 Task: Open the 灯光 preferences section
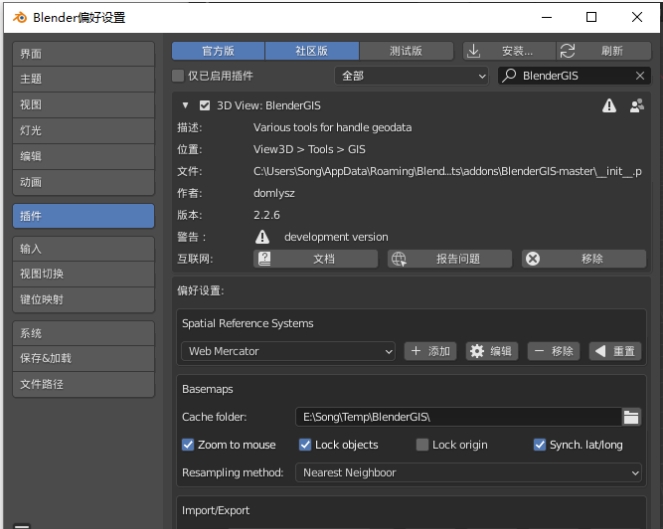(84, 131)
